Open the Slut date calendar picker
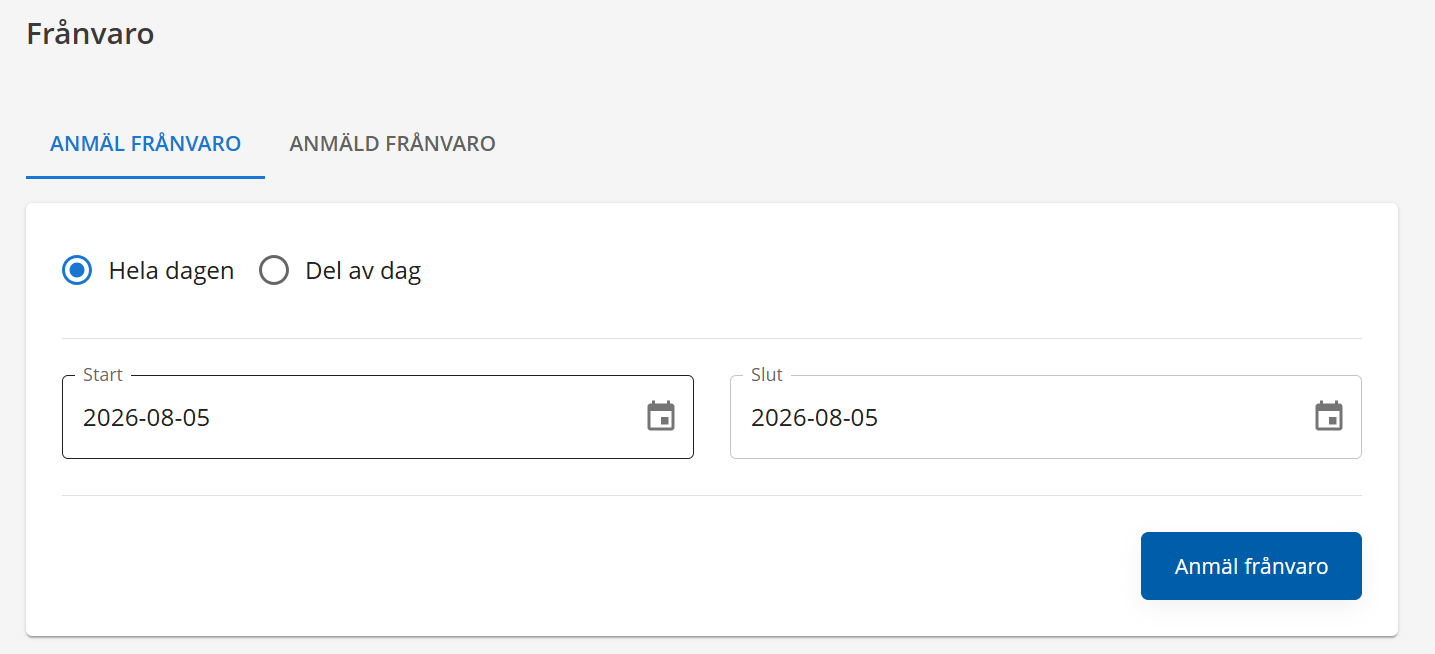Screen dimensions: 1435x654 [x=1329, y=416]
